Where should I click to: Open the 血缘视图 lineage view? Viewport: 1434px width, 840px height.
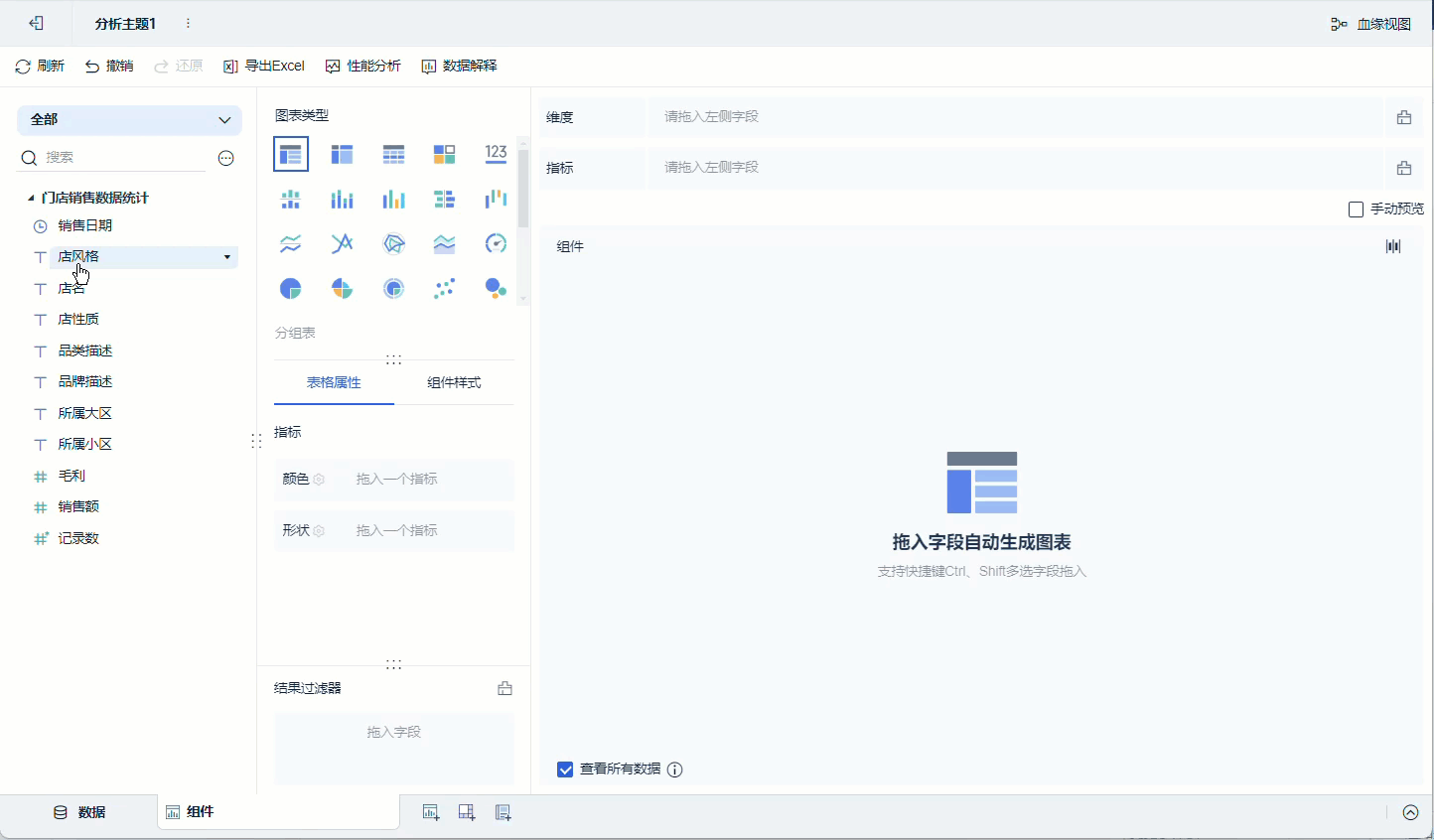point(1371,24)
